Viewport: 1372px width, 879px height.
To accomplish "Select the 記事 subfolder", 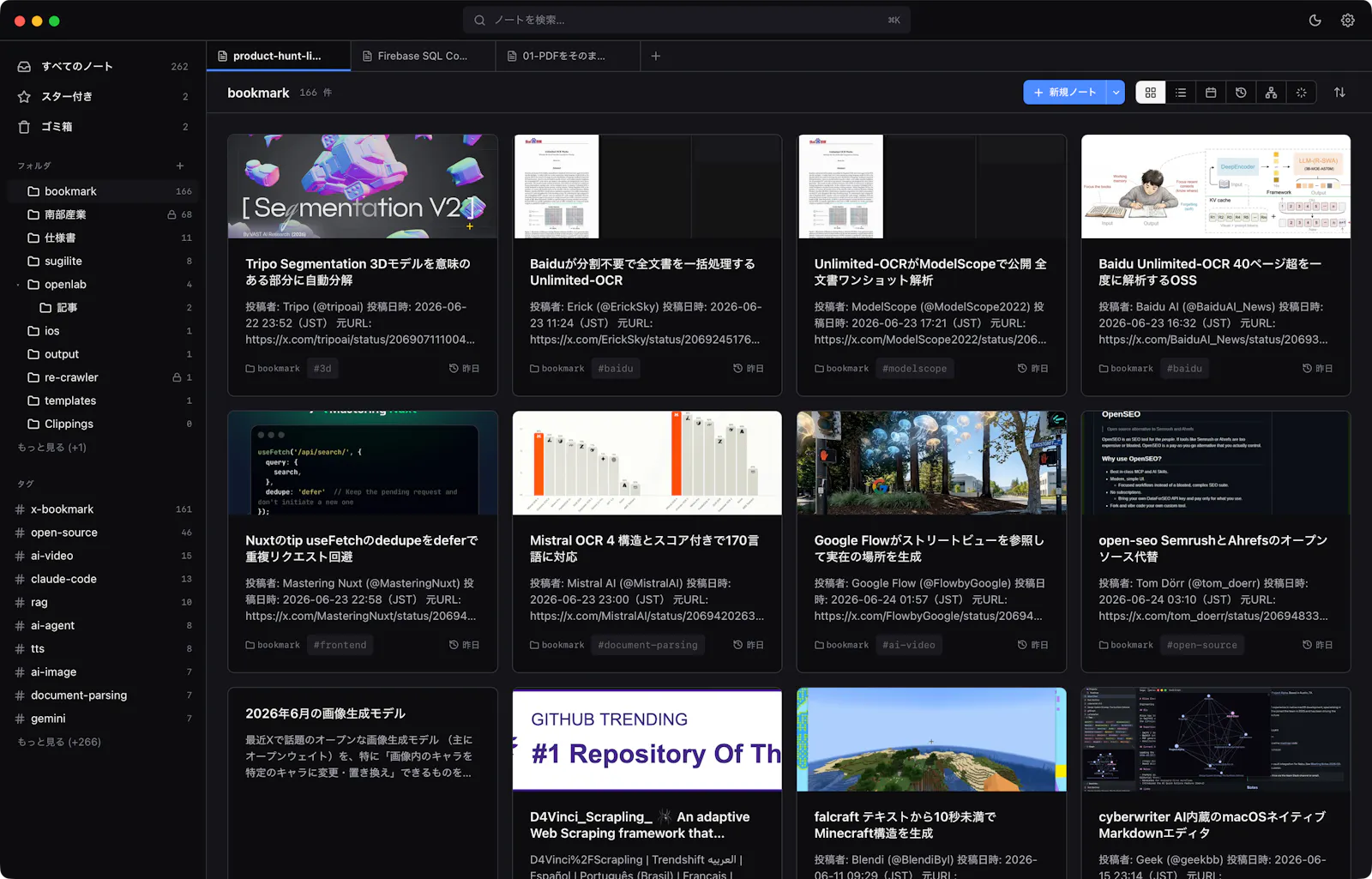I will (103, 307).
